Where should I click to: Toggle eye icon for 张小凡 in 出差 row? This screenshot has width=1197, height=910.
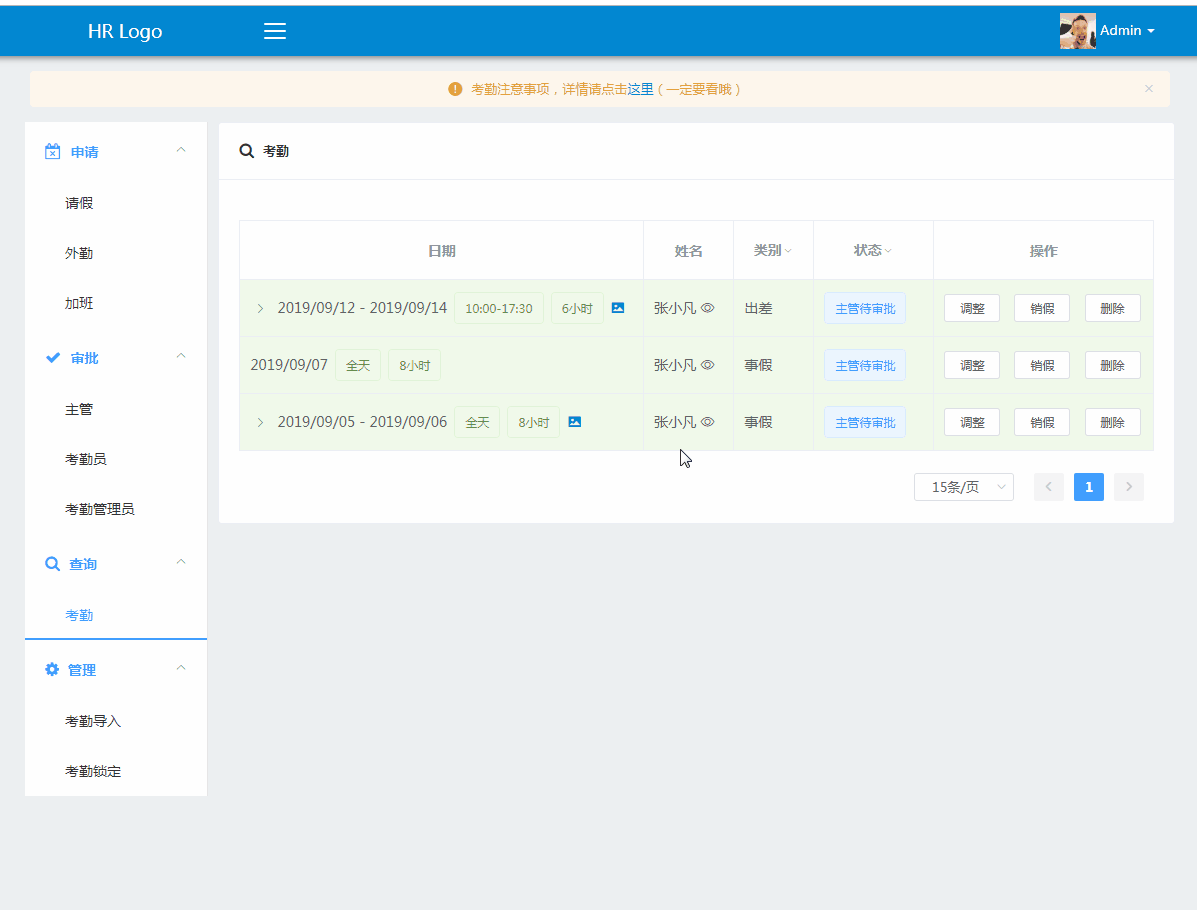pyautogui.click(x=708, y=308)
